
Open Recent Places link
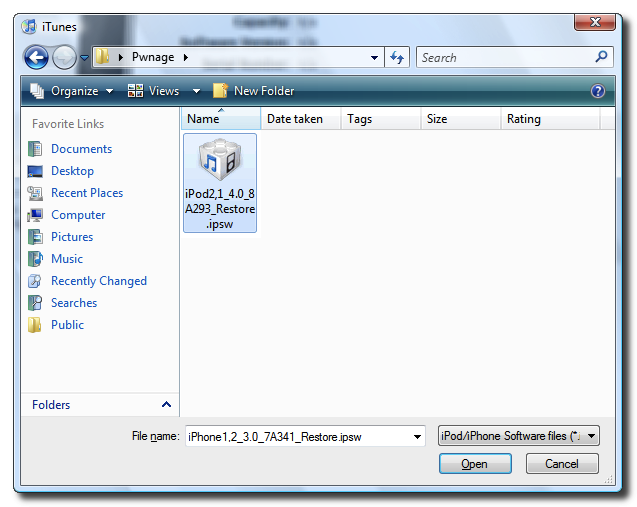[87, 193]
